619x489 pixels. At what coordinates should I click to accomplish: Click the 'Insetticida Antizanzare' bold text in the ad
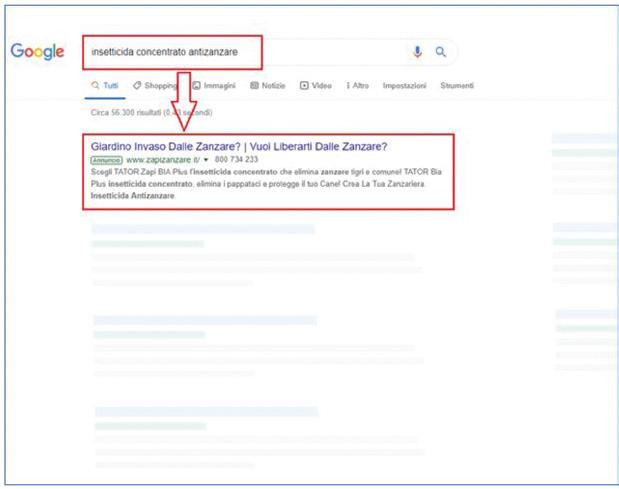tap(133, 196)
